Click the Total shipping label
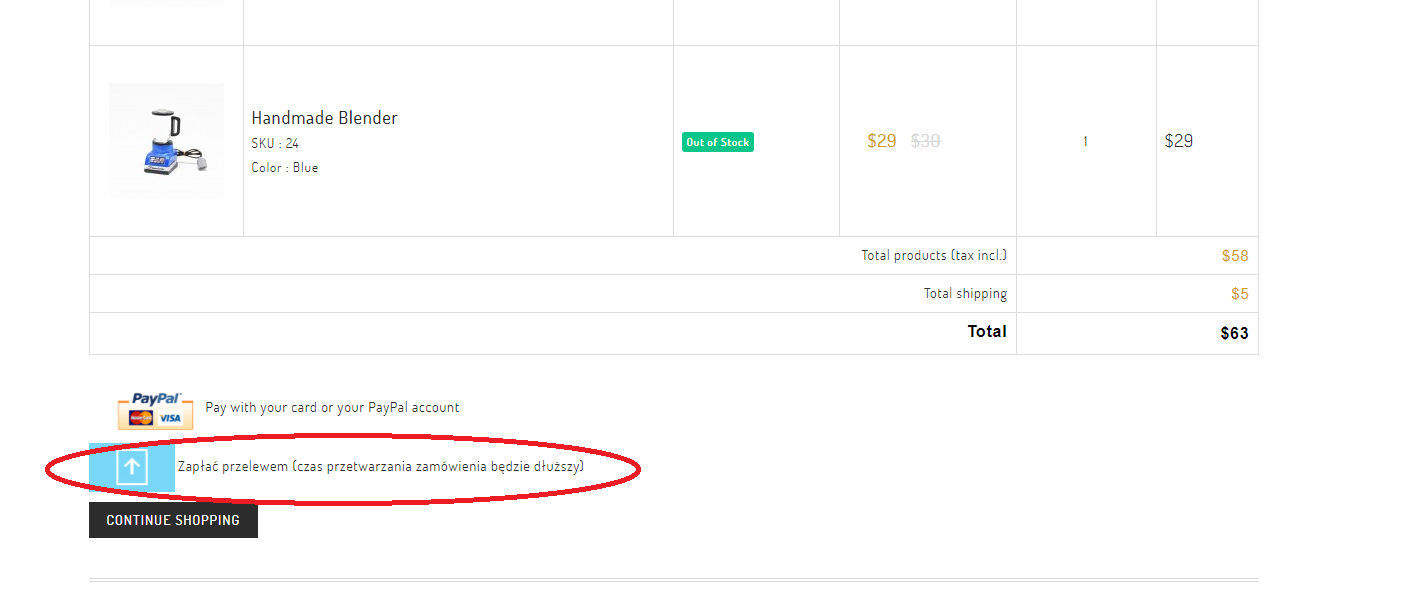The height and width of the screenshot is (595, 1411). pos(964,293)
